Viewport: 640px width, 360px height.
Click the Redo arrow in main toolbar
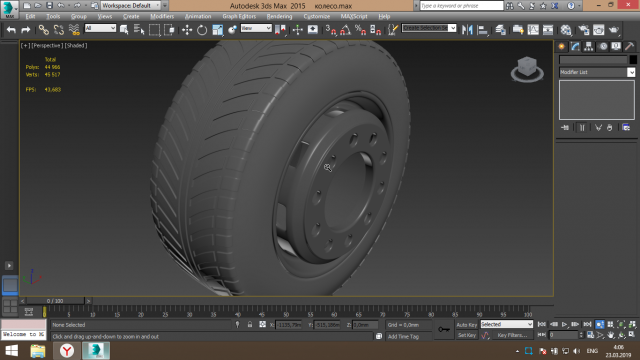coord(26,30)
